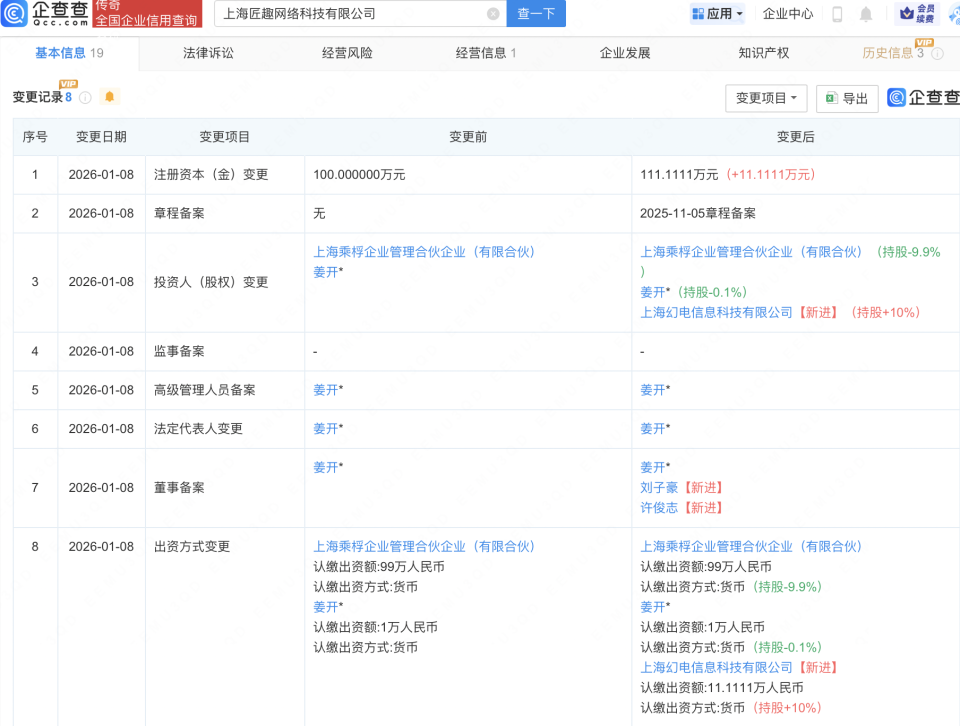
Task: Click the 会员续费 membership renewal icon
Action: tap(917, 13)
